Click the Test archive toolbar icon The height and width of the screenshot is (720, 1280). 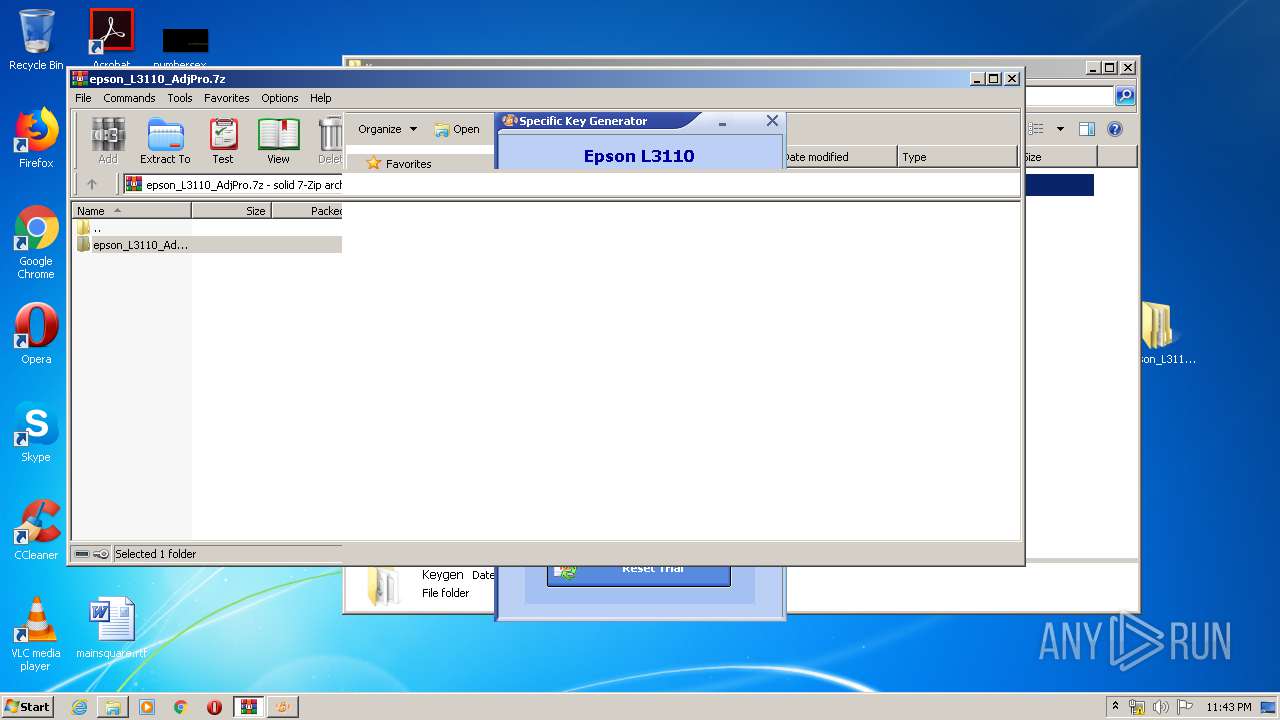(x=223, y=141)
